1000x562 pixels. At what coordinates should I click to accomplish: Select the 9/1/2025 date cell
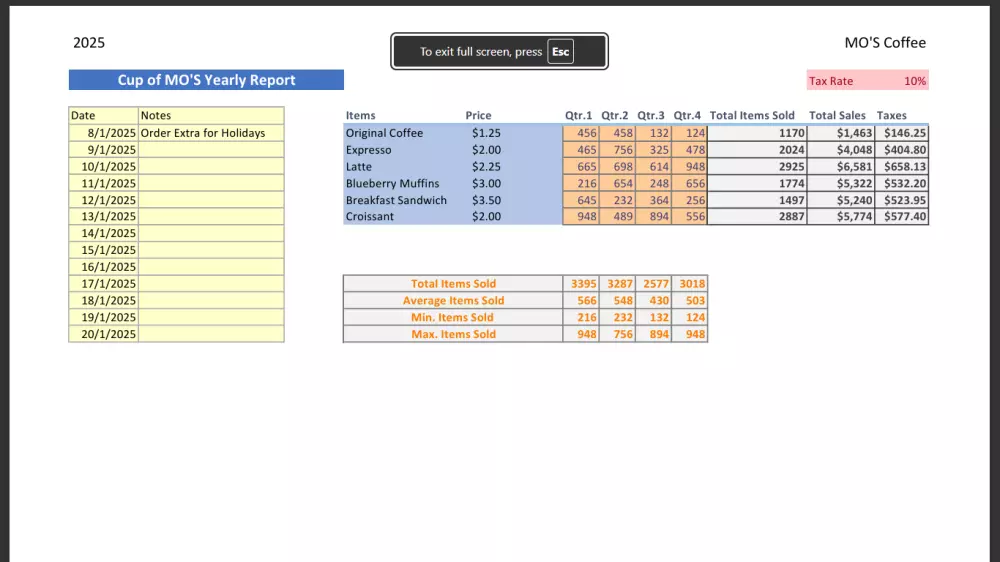click(x=103, y=149)
